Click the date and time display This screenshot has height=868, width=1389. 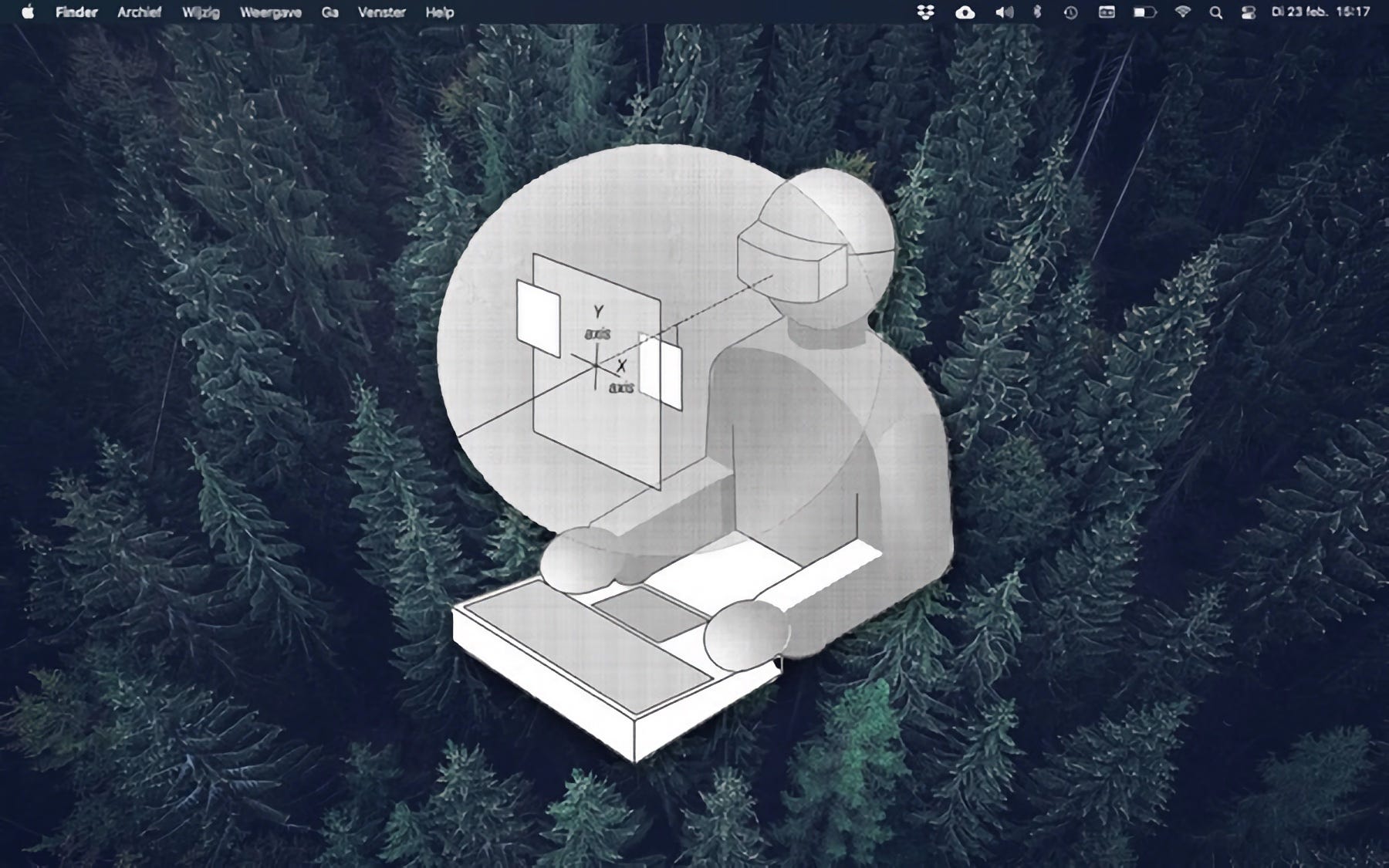pyautogui.click(x=1320, y=12)
